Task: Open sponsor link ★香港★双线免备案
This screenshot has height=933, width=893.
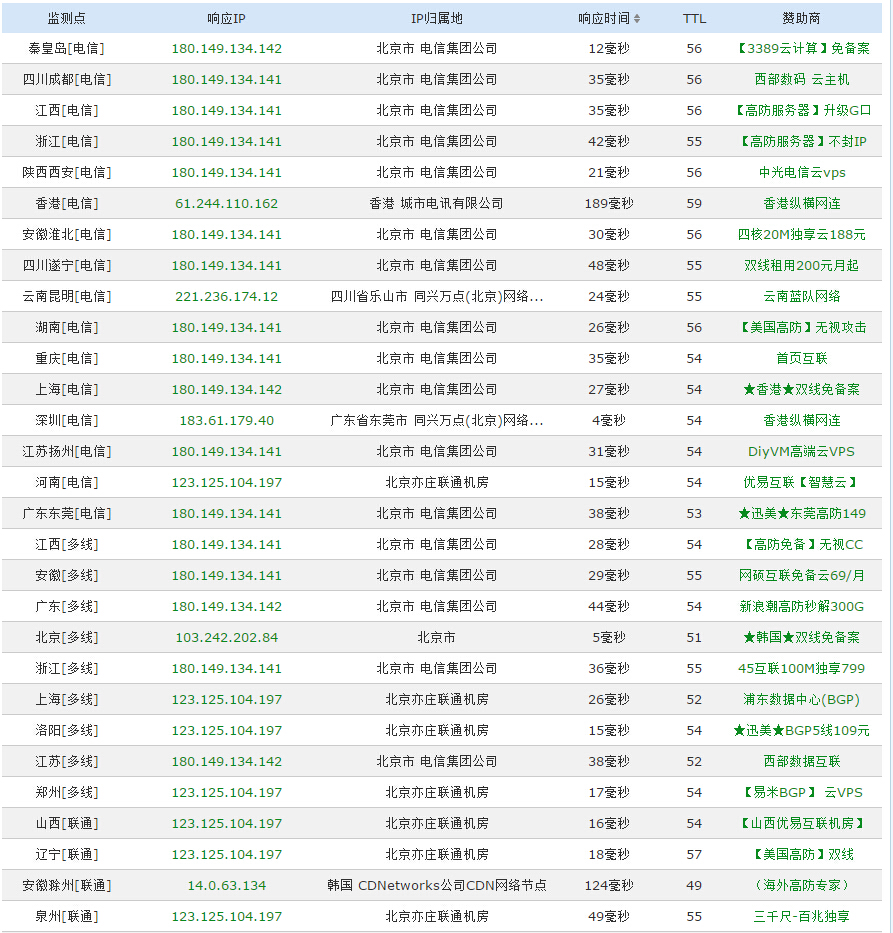Action: tap(801, 389)
